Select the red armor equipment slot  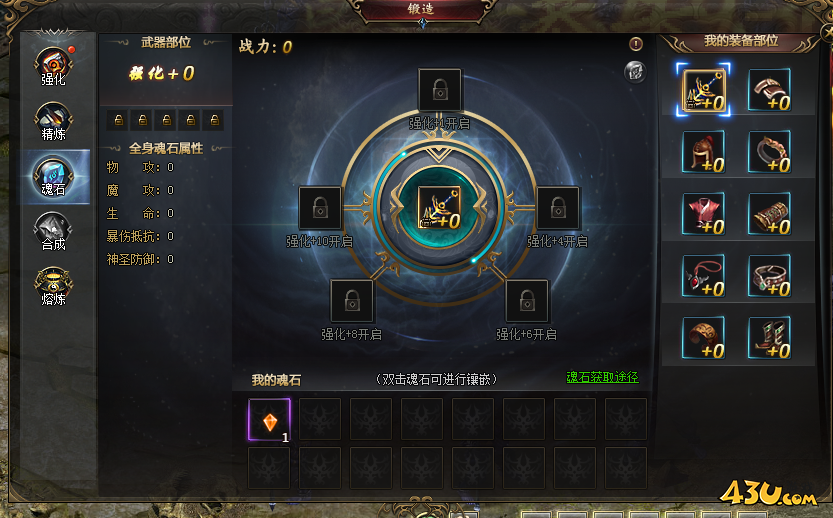tap(703, 214)
